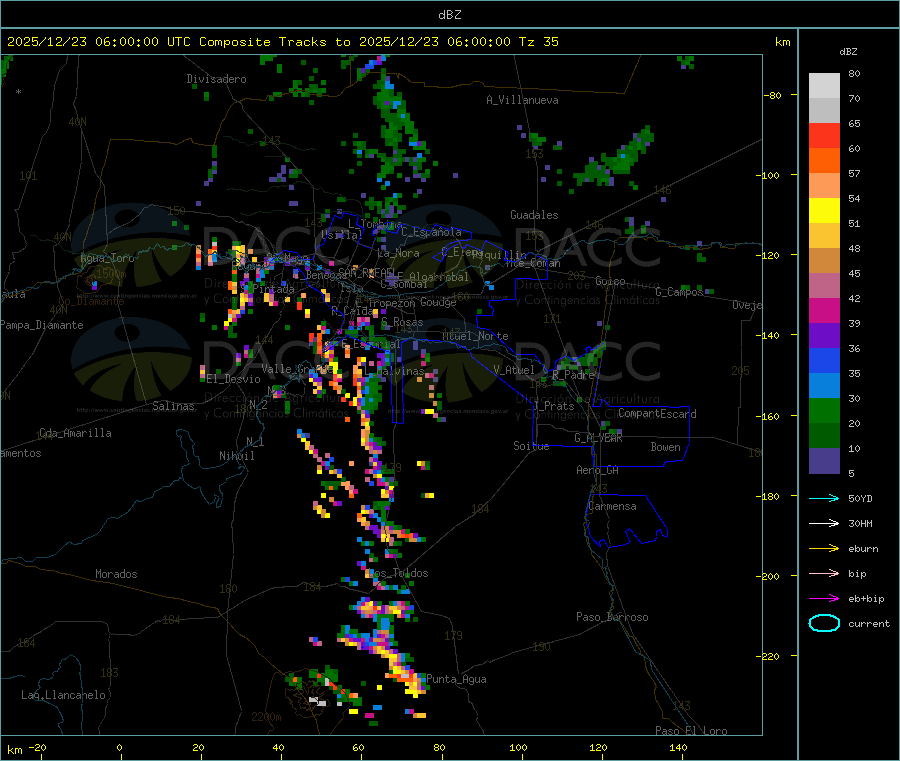
Task: Click the '-80' tick on vertical km axis
Action: (773, 95)
